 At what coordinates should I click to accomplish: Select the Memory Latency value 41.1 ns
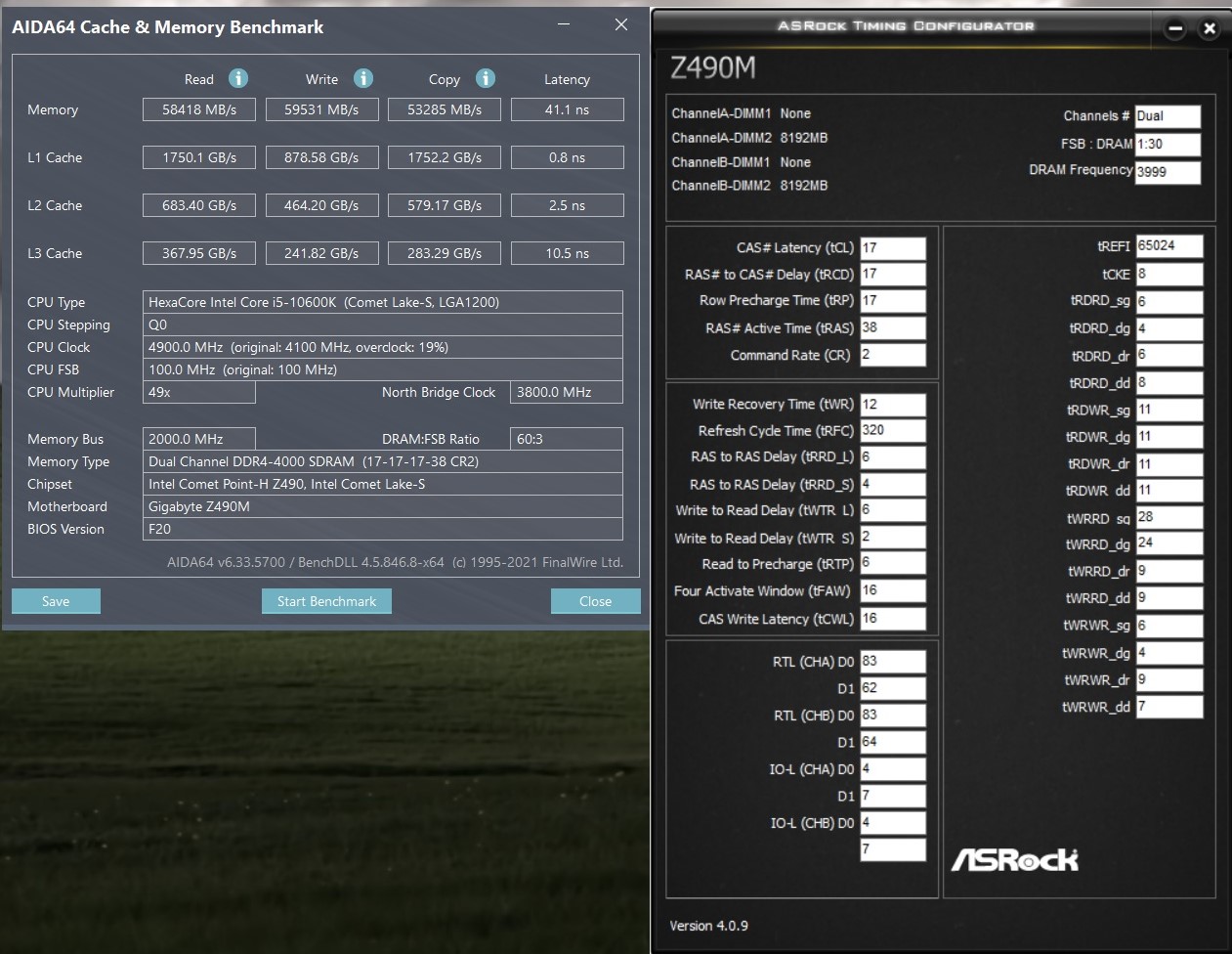coord(567,109)
